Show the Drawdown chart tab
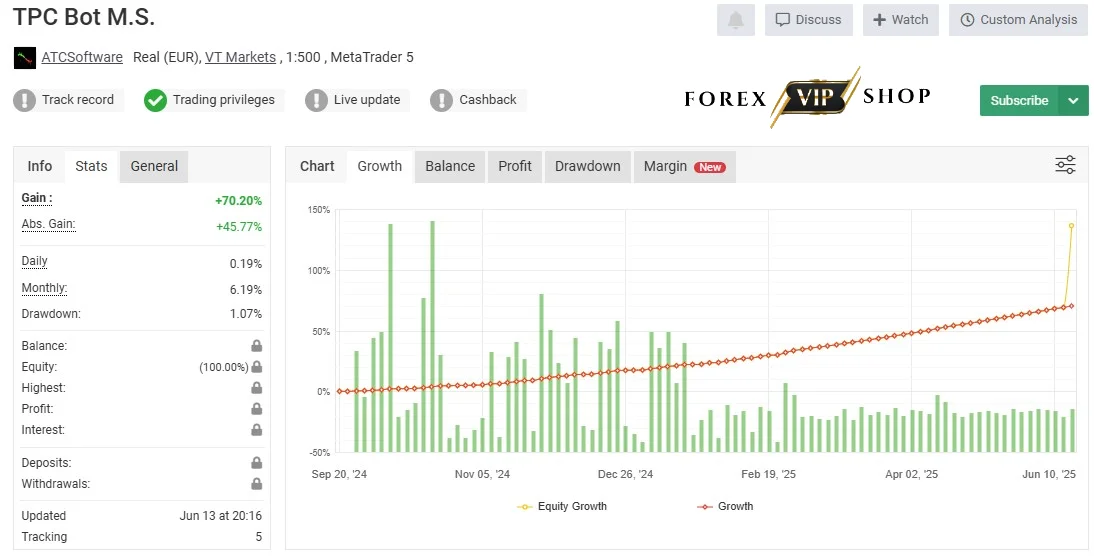This screenshot has height=556, width=1094. (587, 166)
